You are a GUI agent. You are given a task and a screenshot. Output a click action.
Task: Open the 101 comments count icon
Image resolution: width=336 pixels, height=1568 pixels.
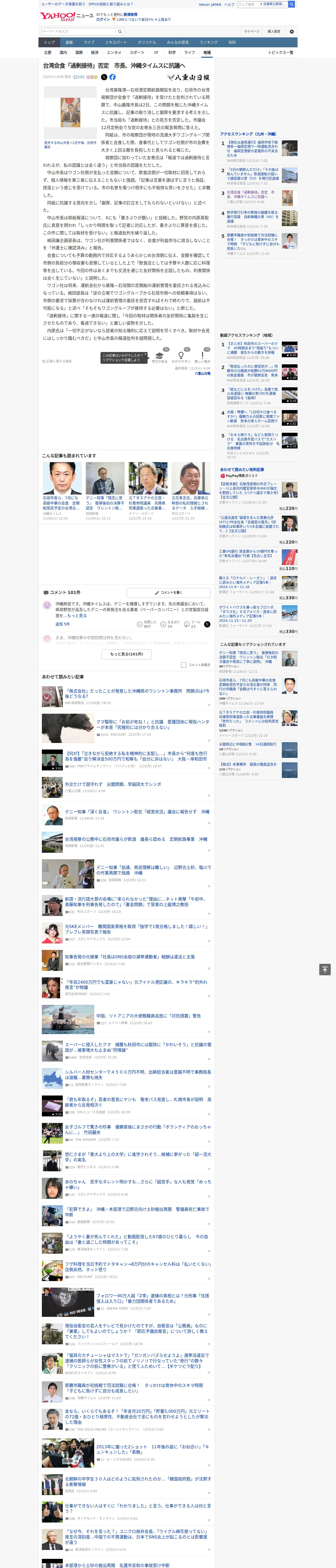click(79, 77)
